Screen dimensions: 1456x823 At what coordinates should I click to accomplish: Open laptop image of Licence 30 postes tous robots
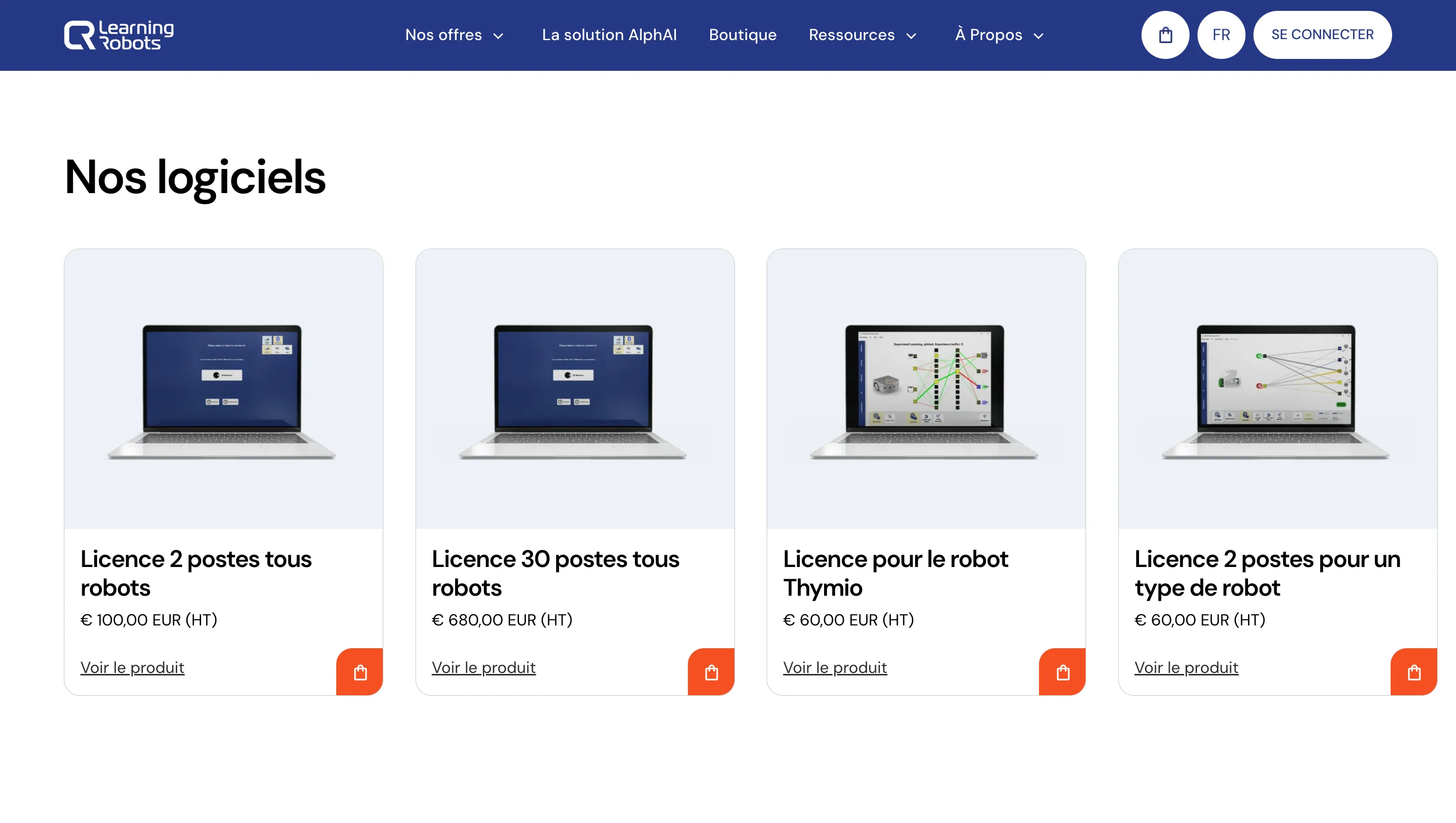[x=575, y=389]
